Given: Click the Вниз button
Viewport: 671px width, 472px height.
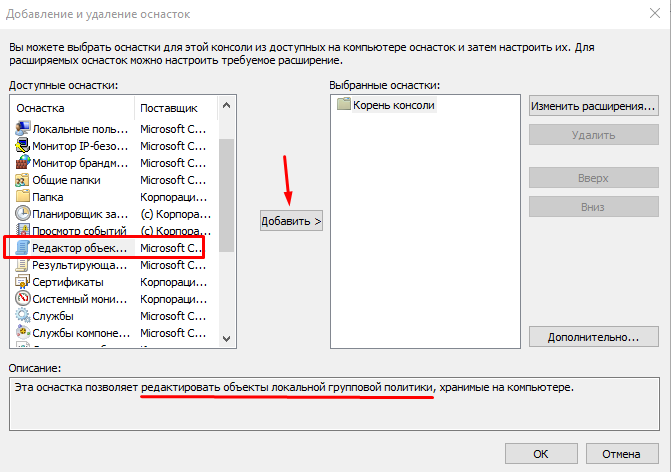Looking at the screenshot, I should tap(594, 207).
